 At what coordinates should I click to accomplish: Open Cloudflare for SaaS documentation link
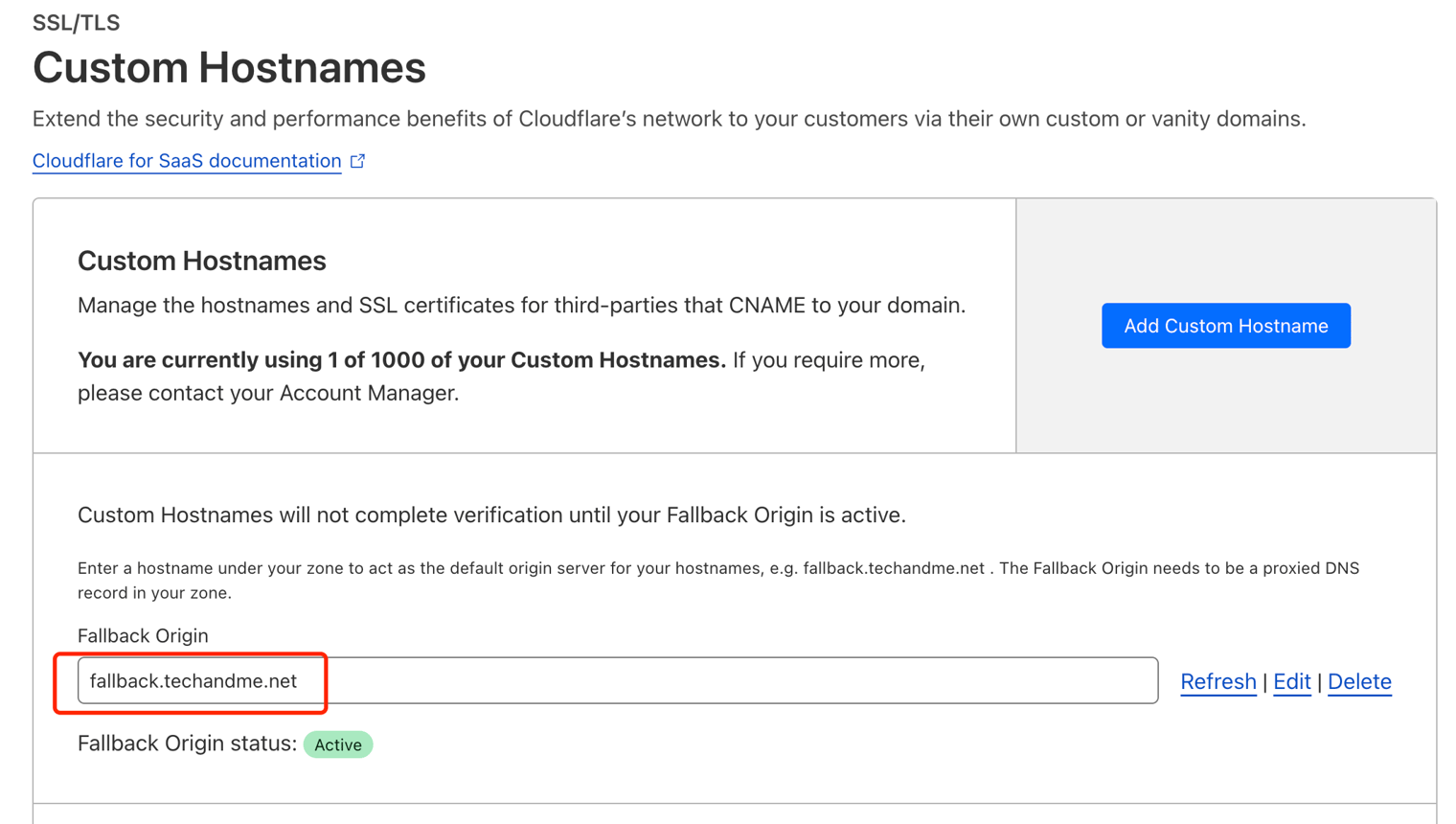tap(187, 161)
